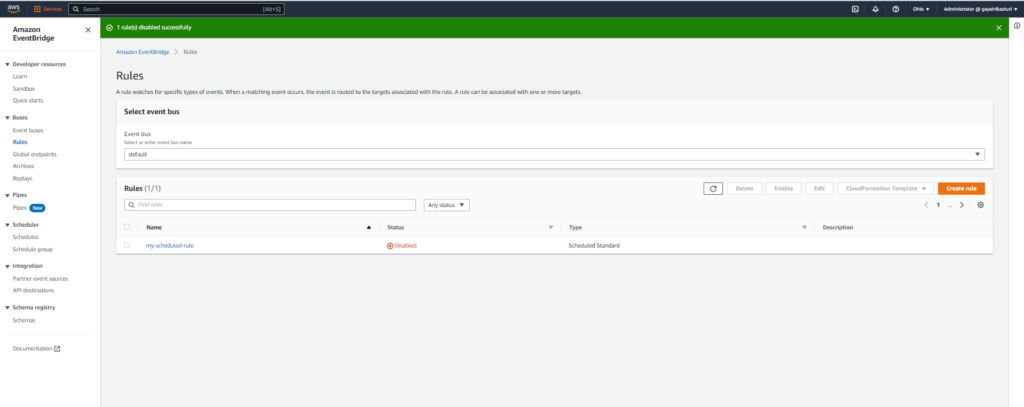The height and width of the screenshot is (407, 1024).
Task: Collapse the Pipes section
Action: click(7, 195)
